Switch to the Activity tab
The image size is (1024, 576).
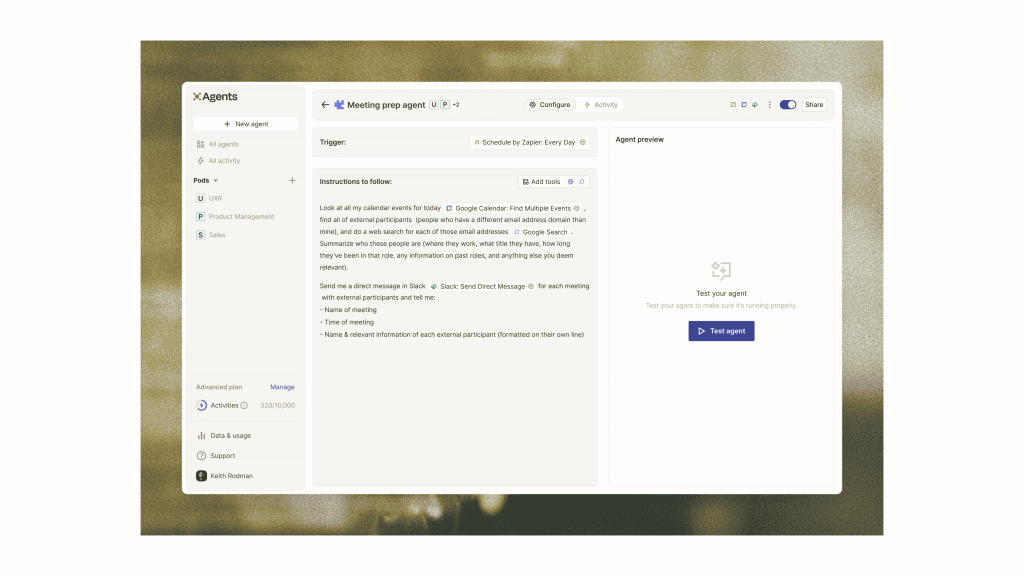(x=601, y=105)
